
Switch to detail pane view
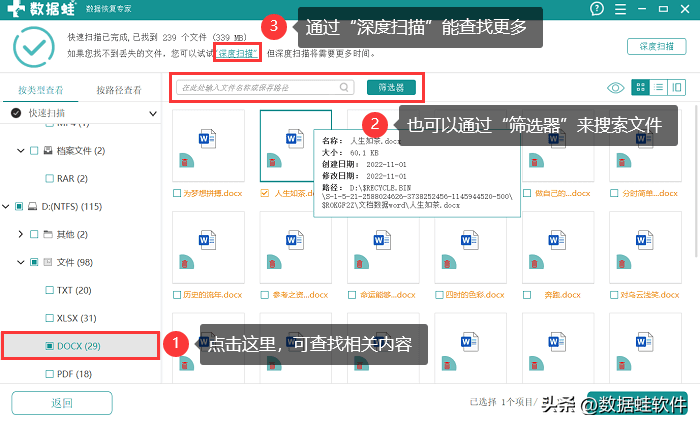(677, 87)
